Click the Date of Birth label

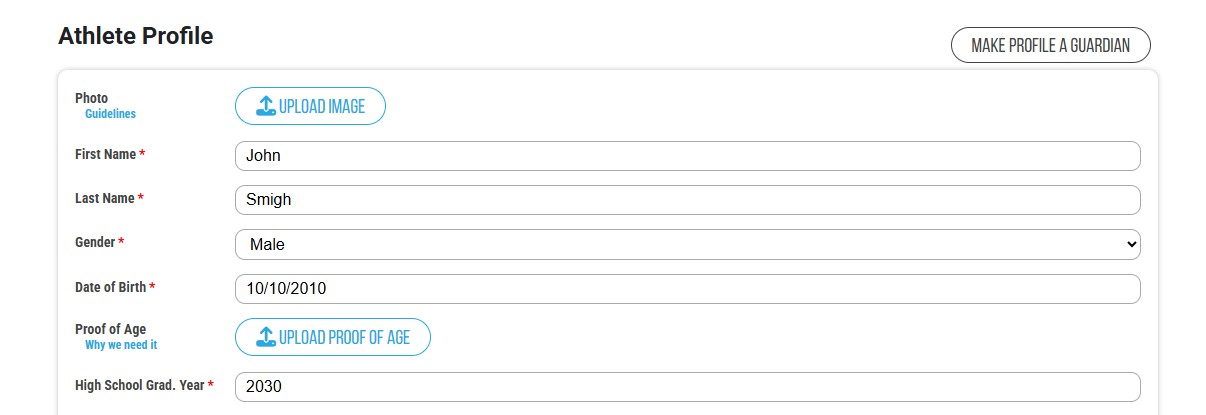point(110,287)
